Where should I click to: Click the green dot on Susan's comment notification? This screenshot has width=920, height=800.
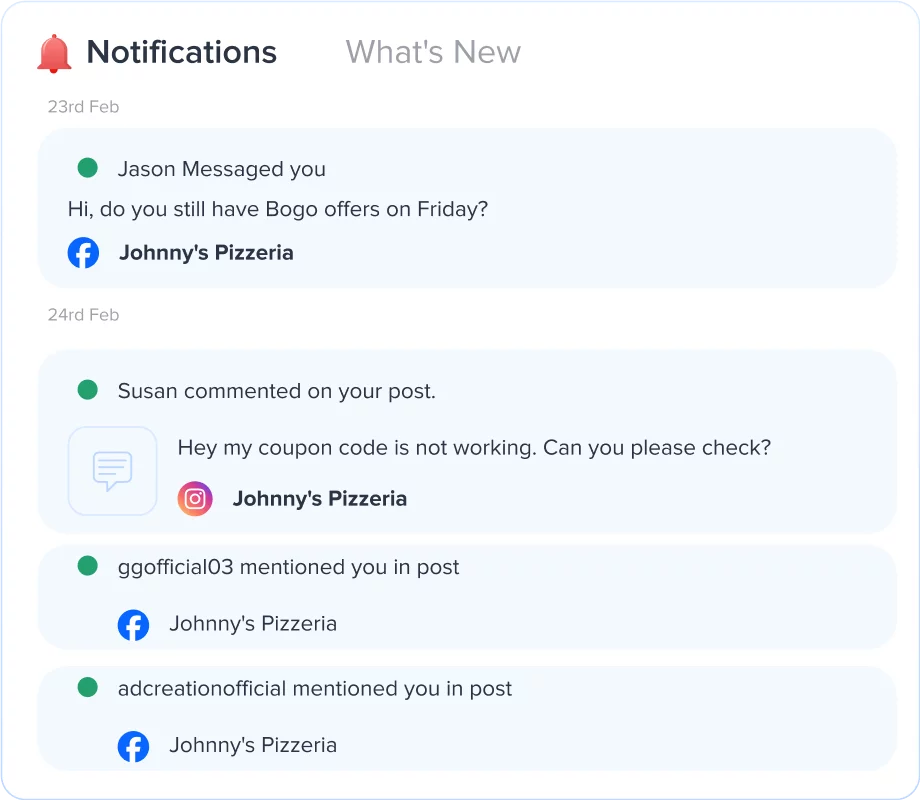tap(87, 391)
